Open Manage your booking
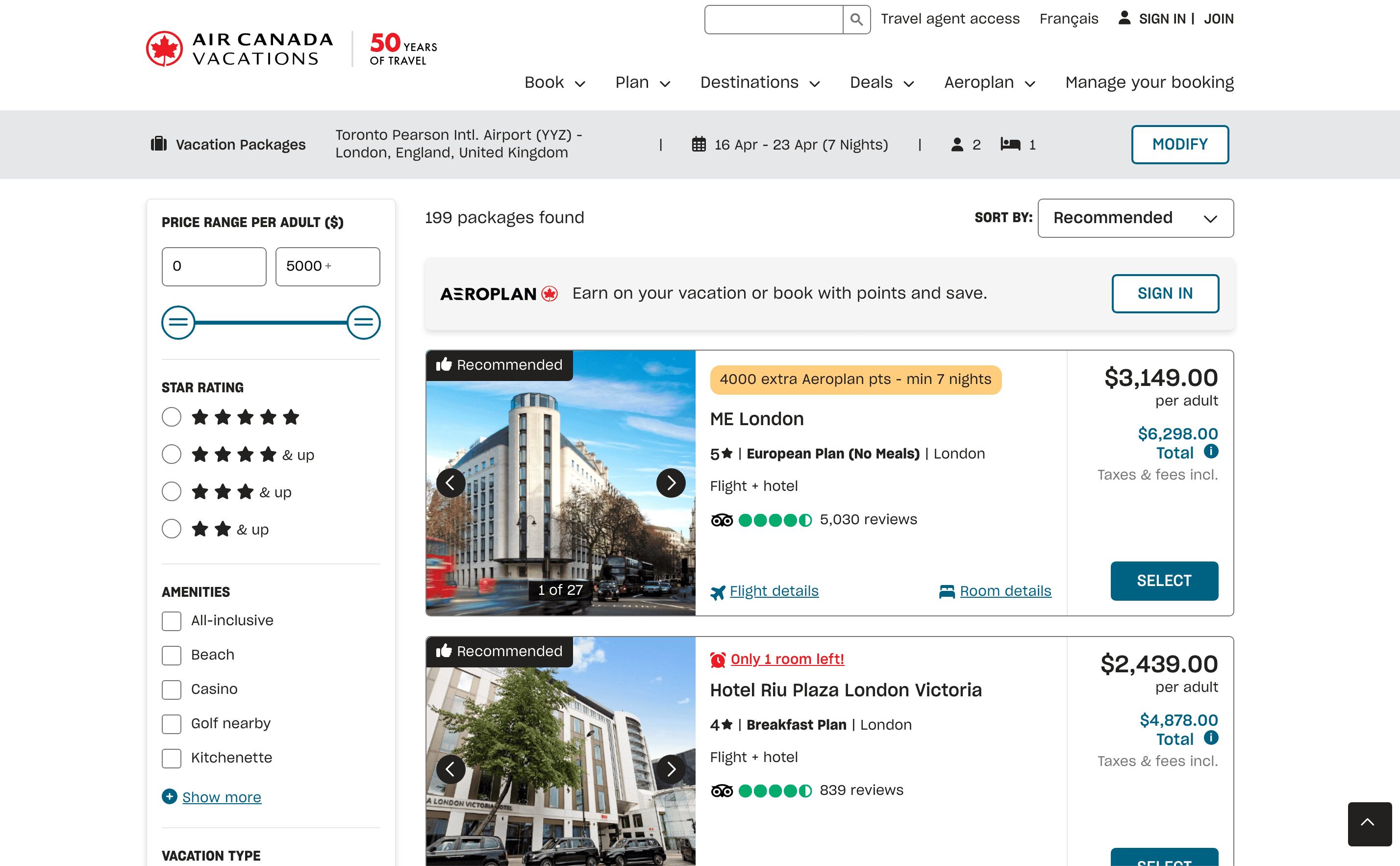 pos(1149,82)
